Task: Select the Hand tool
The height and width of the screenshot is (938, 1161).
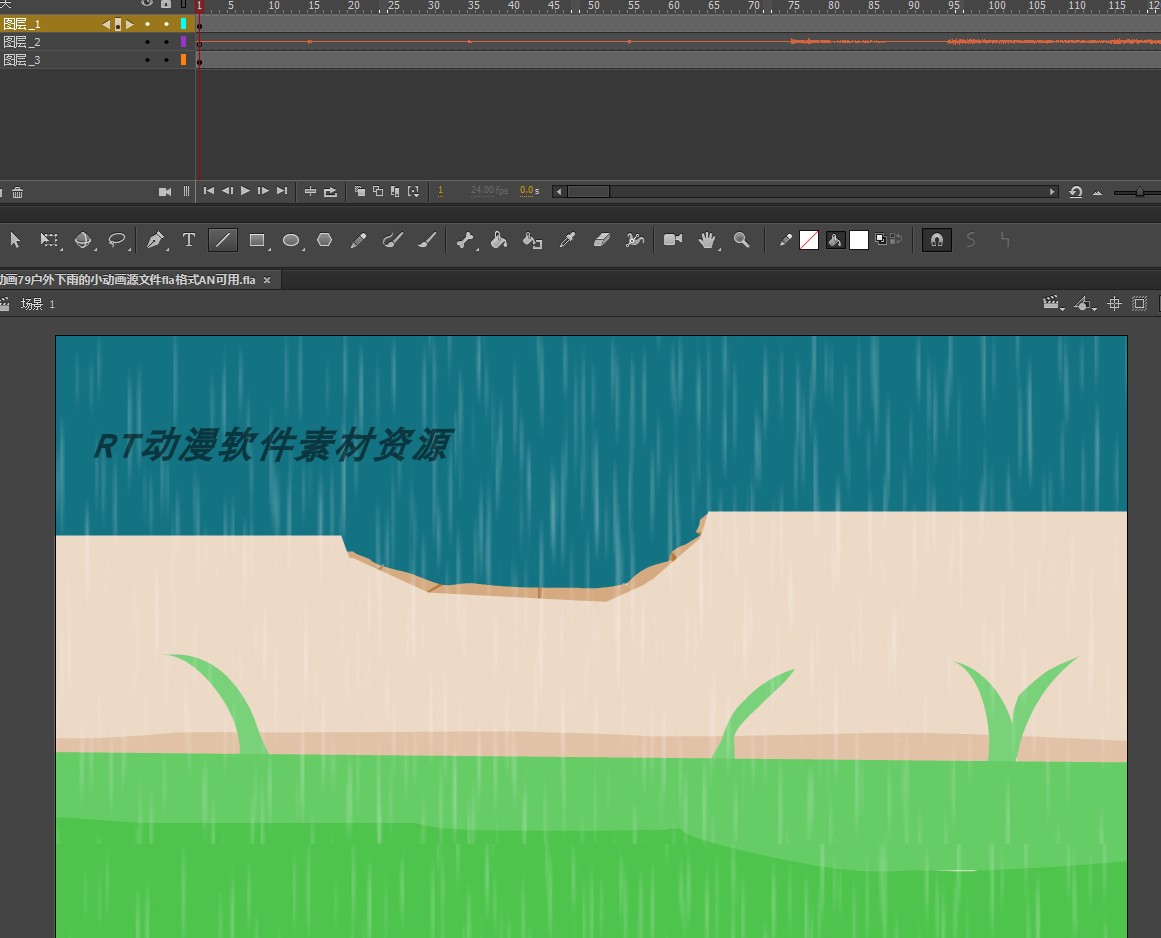Action: 708,240
